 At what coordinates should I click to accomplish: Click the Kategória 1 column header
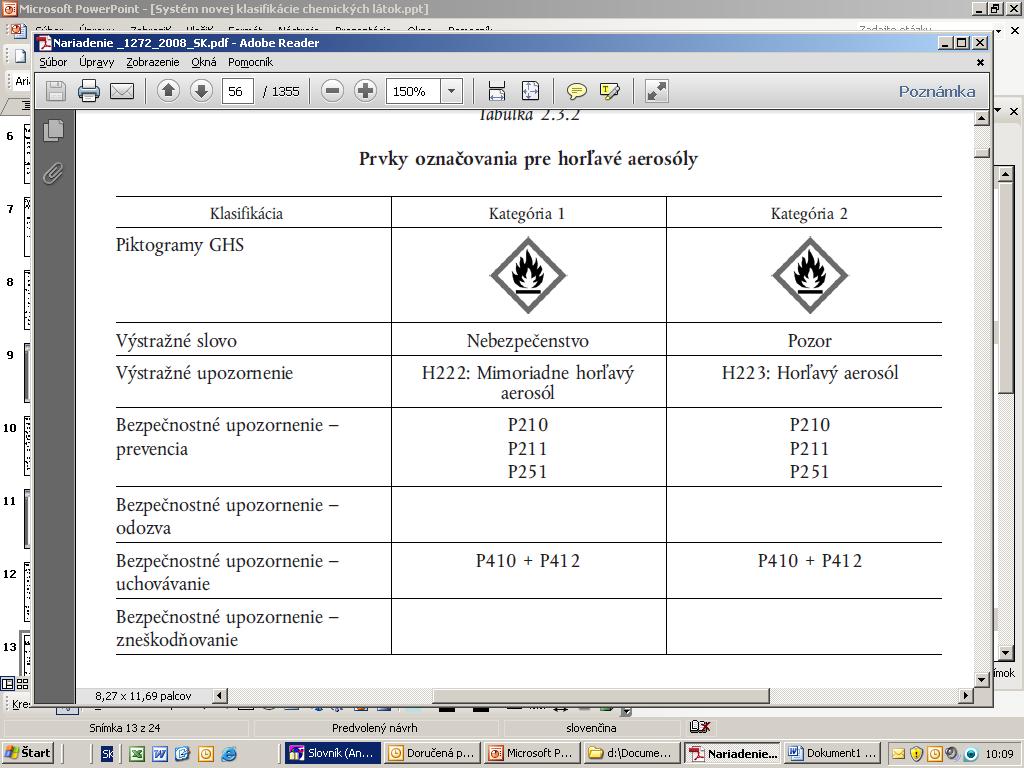coord(527,214)
